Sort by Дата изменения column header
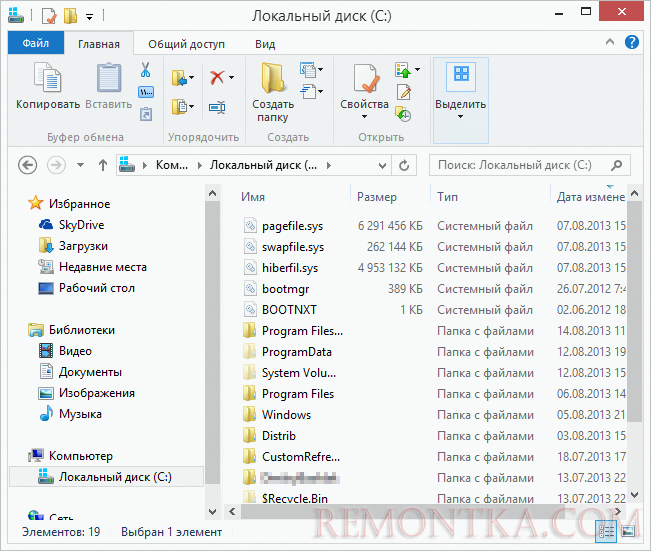651x551 pixels. 590,197
